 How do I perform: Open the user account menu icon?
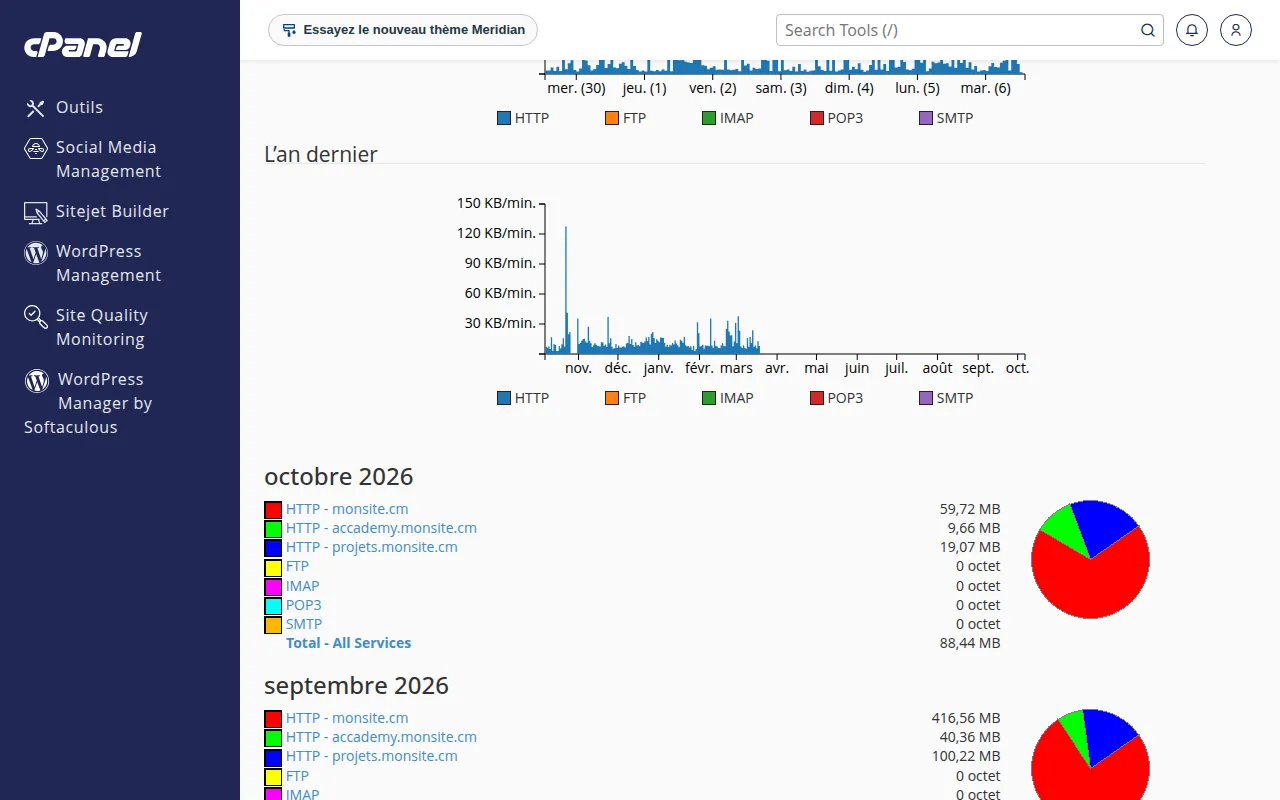[x=1236, y=30]
